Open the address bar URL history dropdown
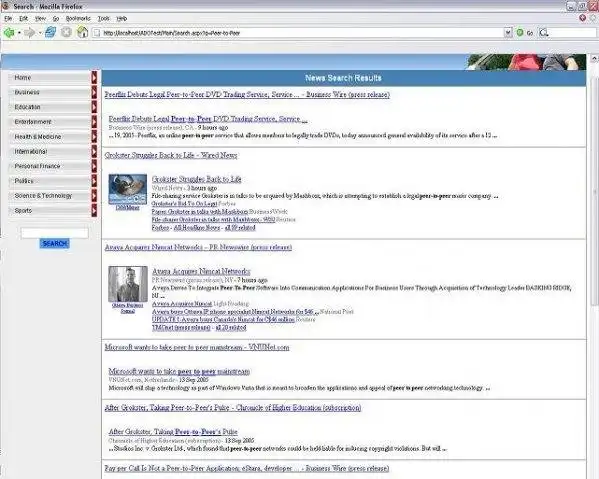The width and height of the screenshot is (599, 479). (x=508, y=33)
